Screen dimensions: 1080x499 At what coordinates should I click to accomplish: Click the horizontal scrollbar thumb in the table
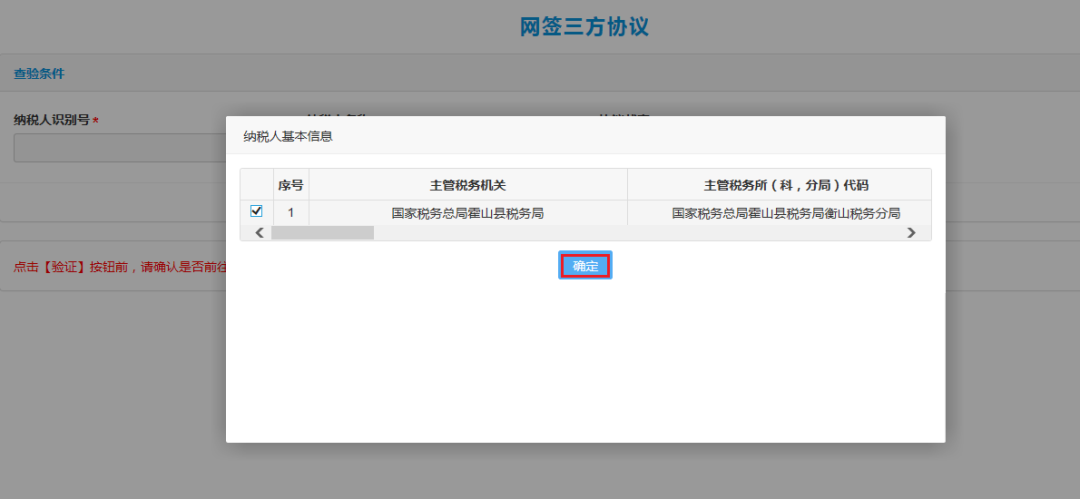[x=322, y=233]
